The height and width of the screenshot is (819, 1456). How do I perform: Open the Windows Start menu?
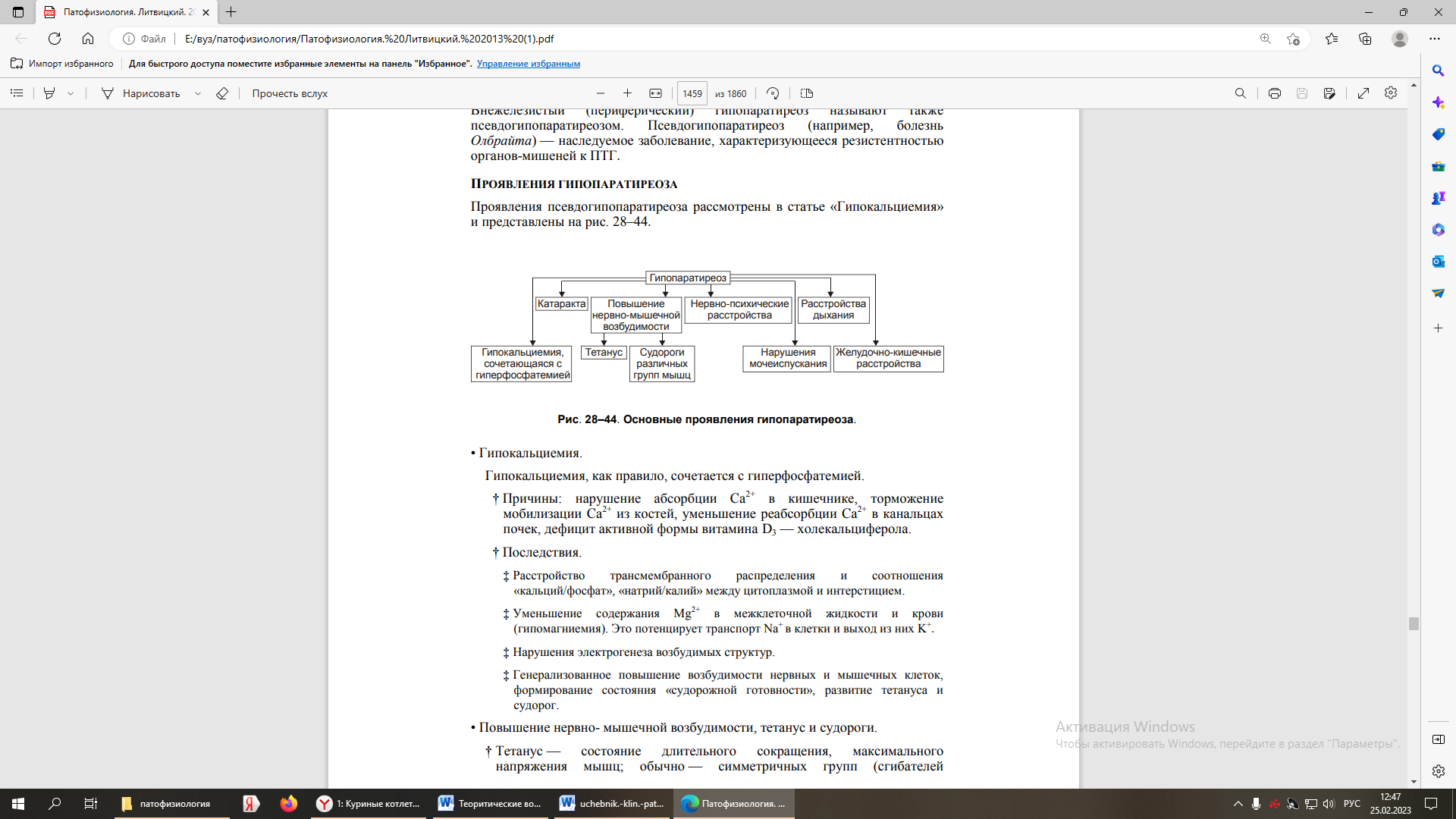(18, 804)
